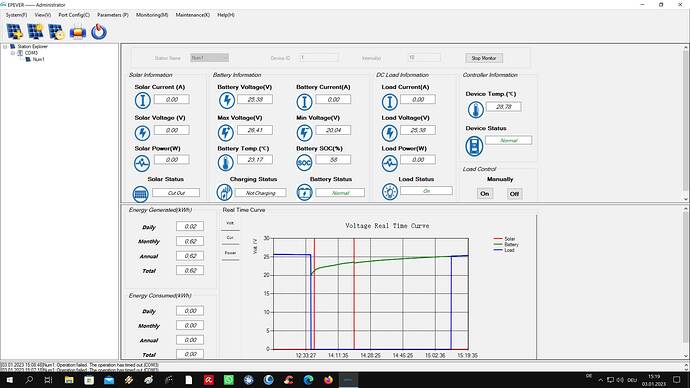Turn load On manually

[x=484, y=194]
